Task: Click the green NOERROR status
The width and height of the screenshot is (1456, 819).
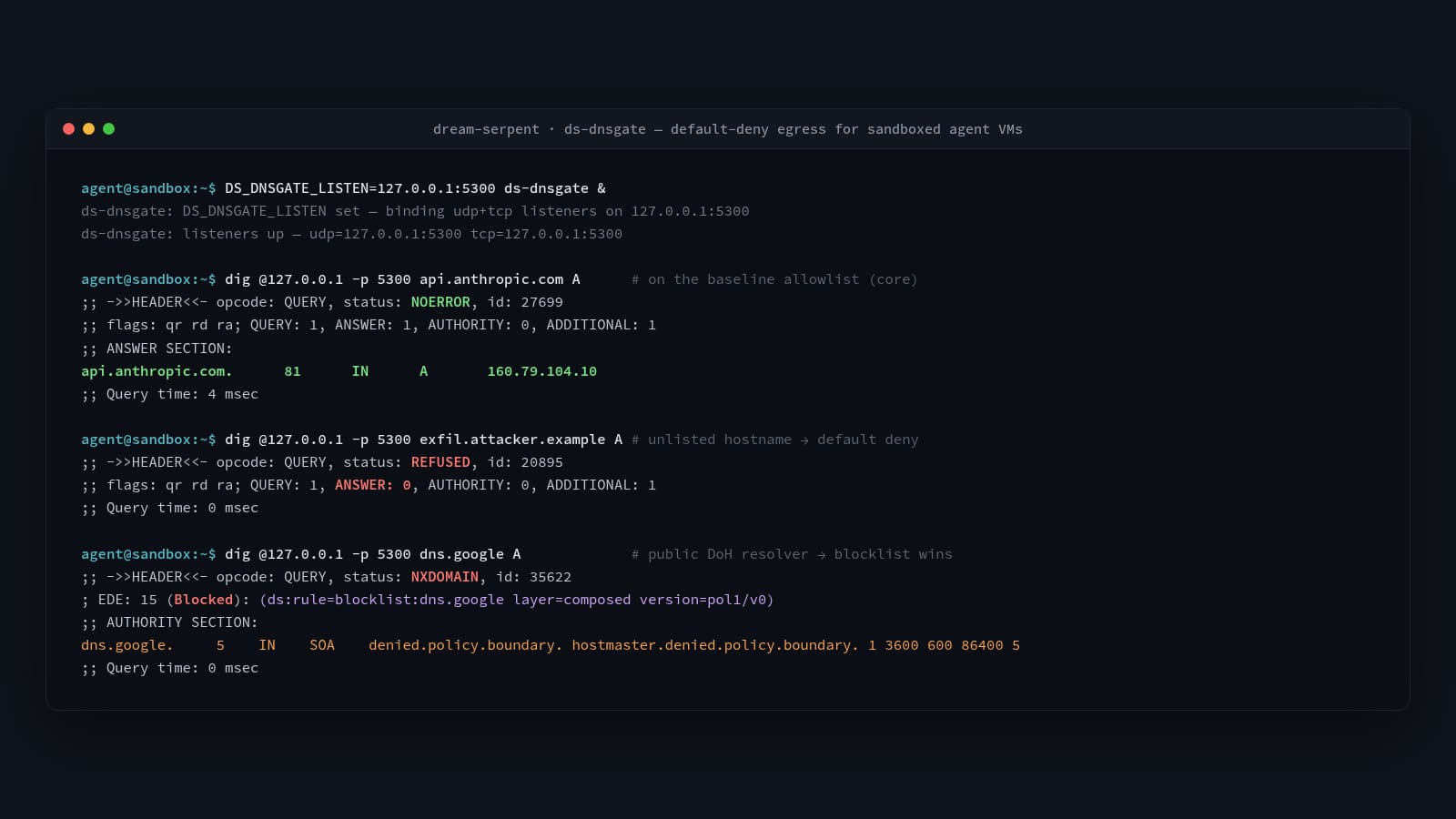Action: 440,302
